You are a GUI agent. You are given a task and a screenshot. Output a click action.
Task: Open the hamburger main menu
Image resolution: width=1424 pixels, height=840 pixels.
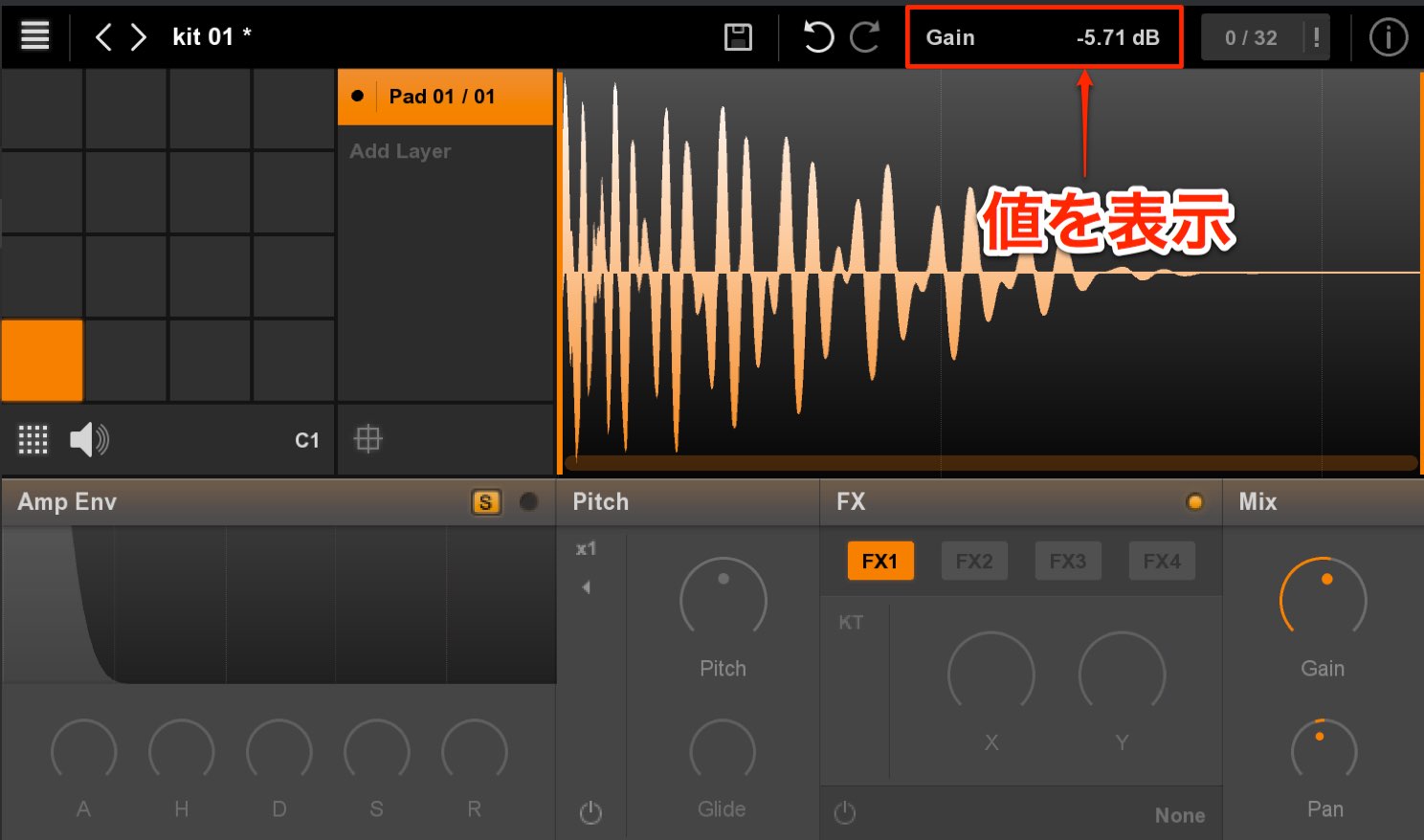35,36
